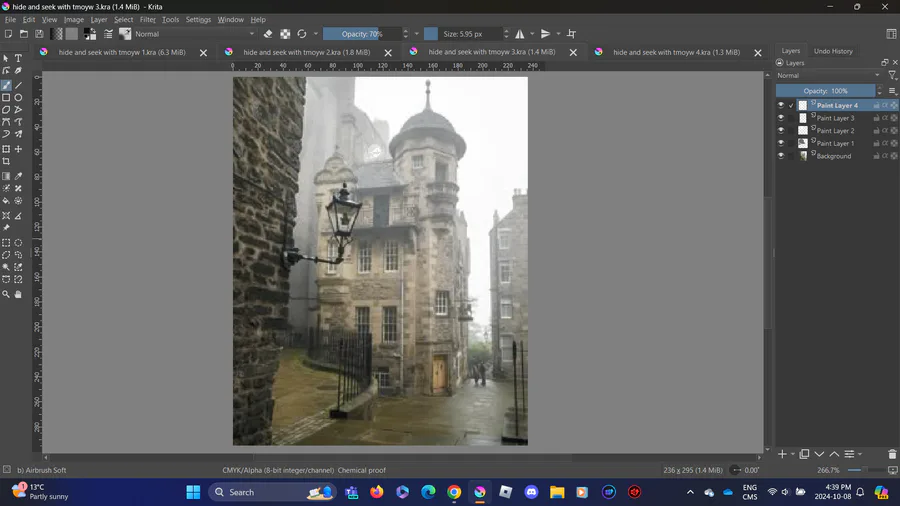Select the Freehand Brush tool
The image size is (900, 506).
click(x=6, y=85)
